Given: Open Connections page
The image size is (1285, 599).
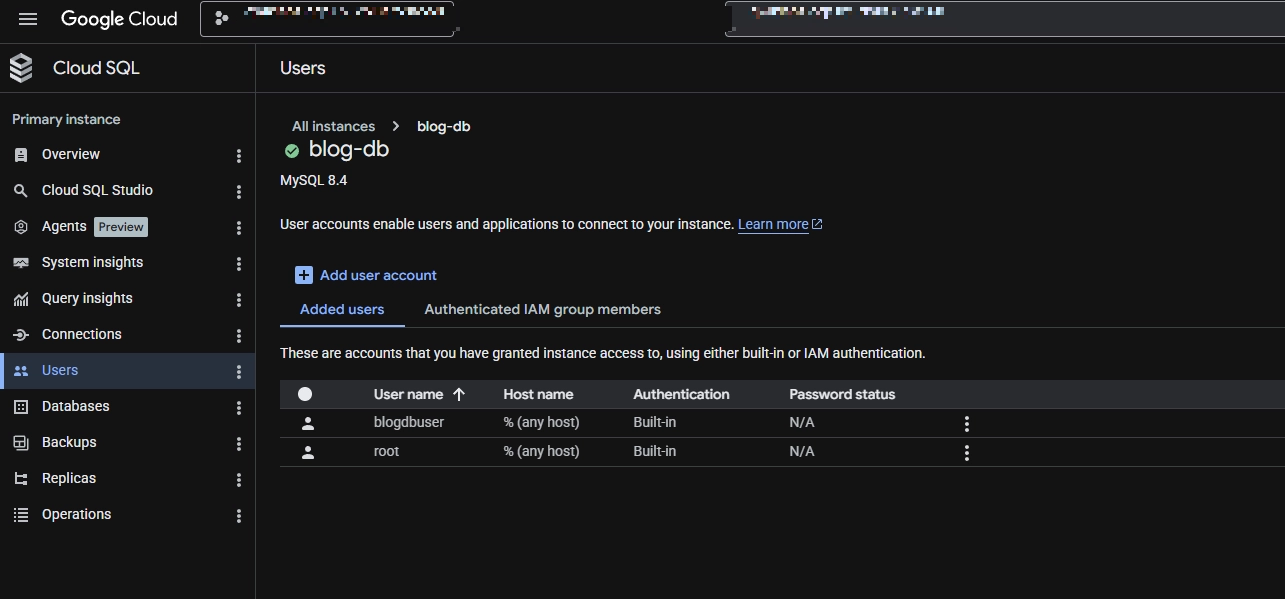Looking at the screenshot, I should click(x=81, y=334).
